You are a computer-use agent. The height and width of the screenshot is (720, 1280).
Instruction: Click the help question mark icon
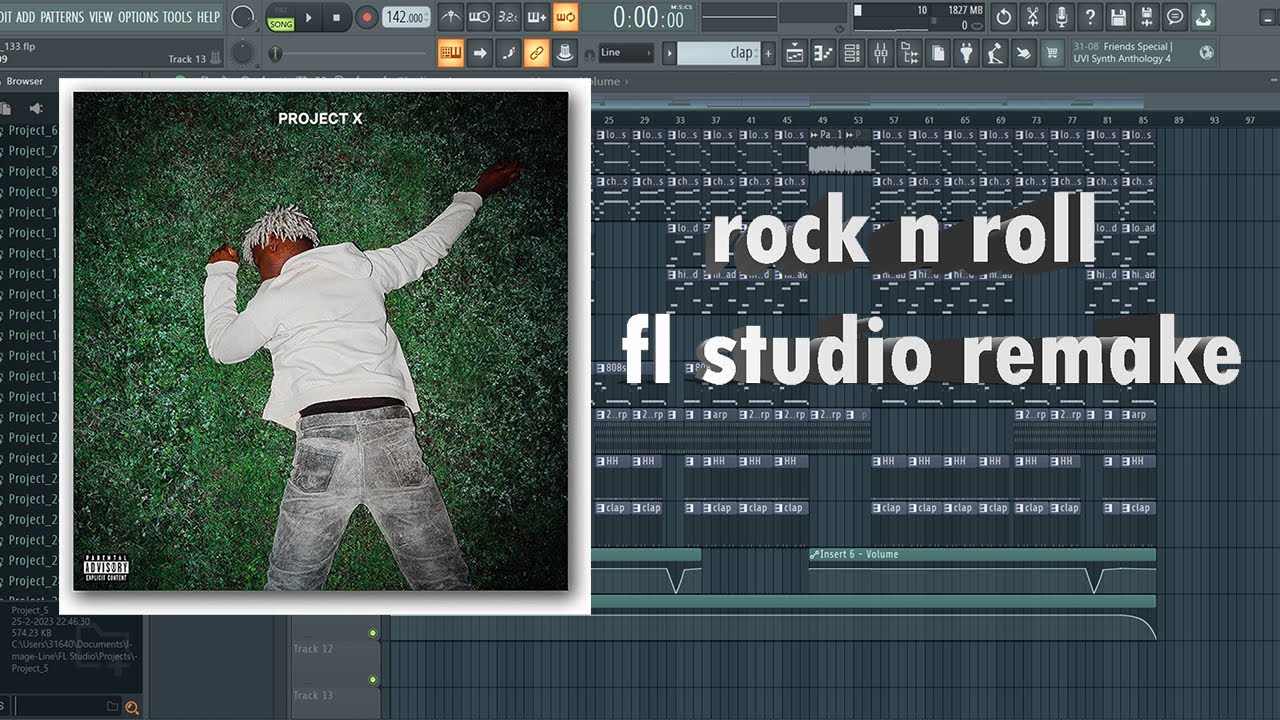(1090, 17)
